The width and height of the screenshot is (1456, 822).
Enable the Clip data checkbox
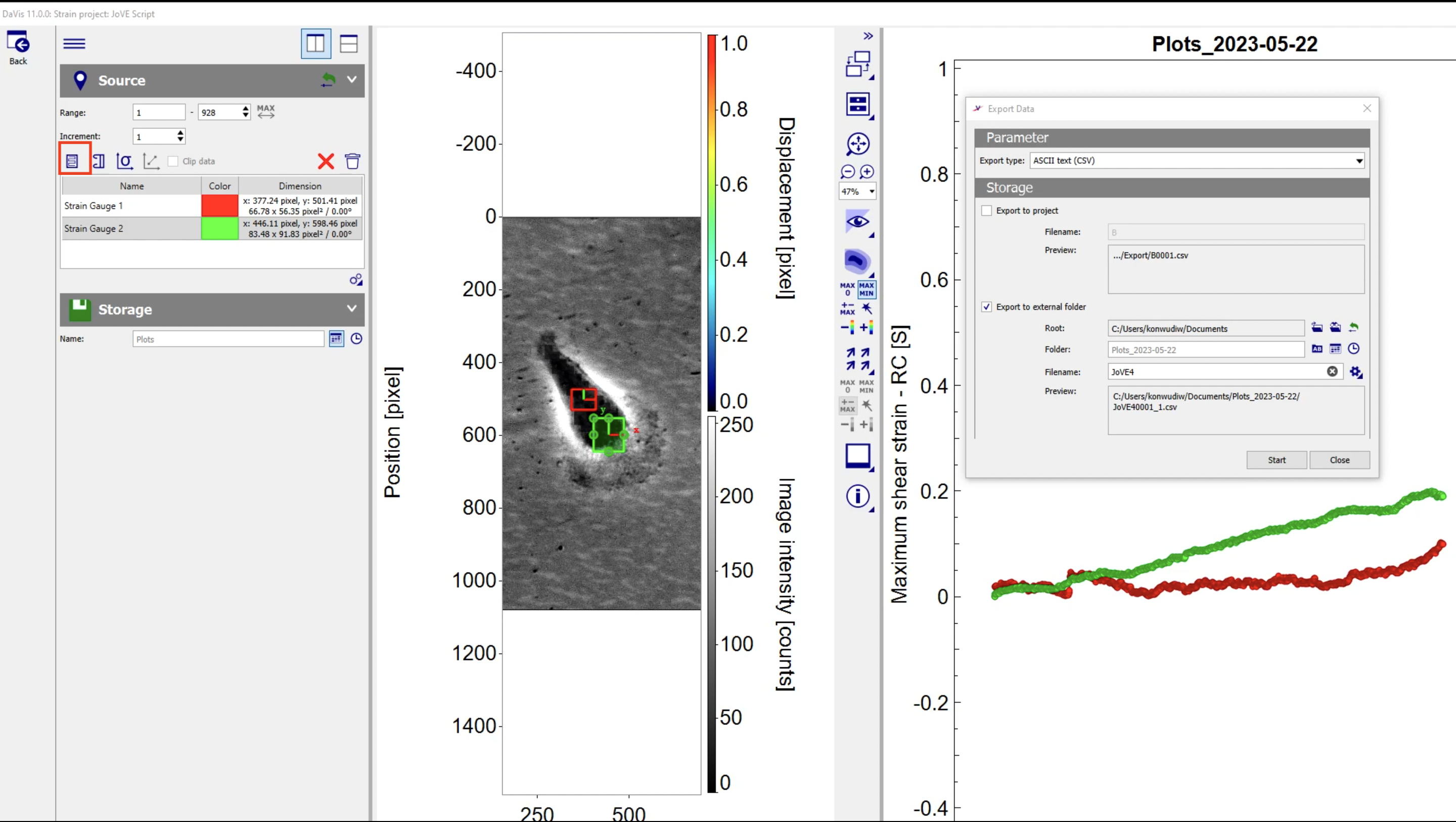click(173, 161)
